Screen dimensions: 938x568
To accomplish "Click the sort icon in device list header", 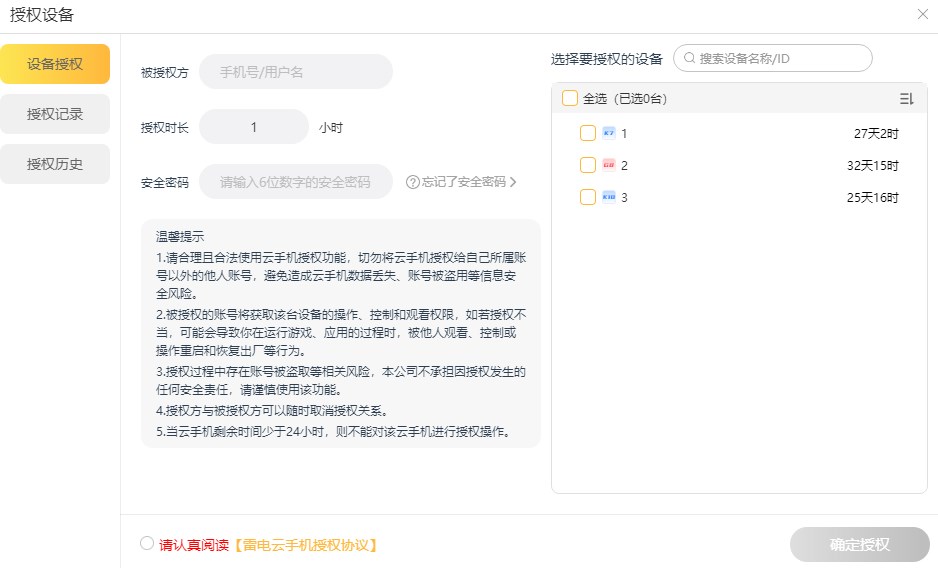I will click(906, 98).
